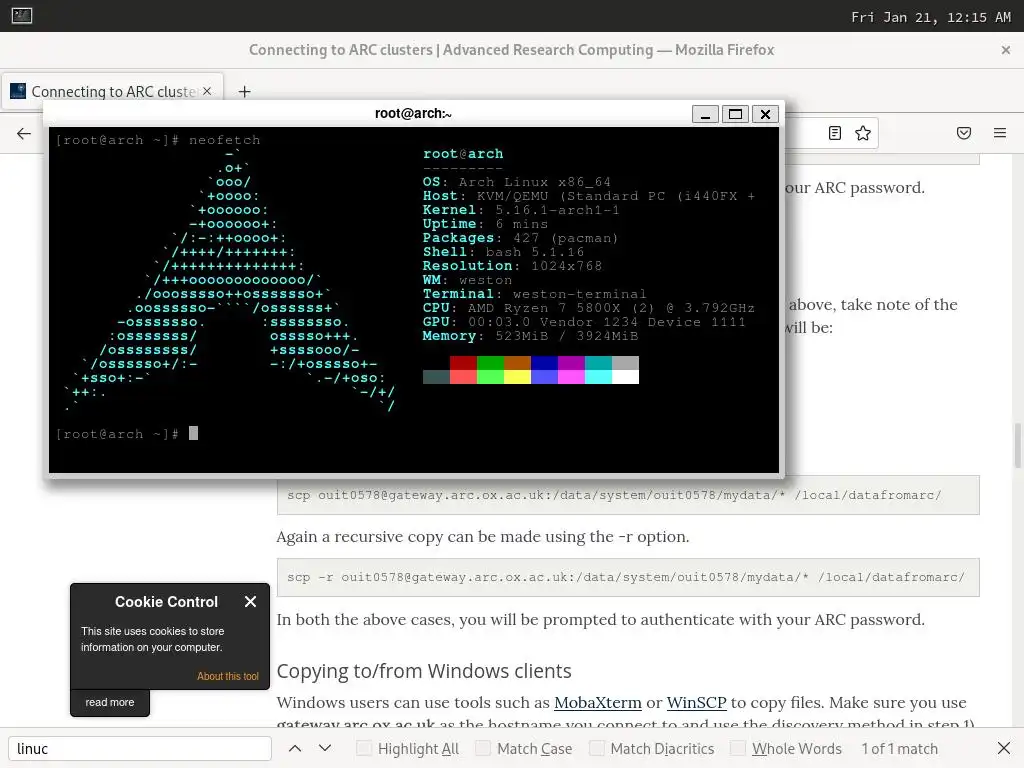Click 'Again a recursive copy' paragraph text
This screenshot has height=768, width=1024.
pos(483,537)
